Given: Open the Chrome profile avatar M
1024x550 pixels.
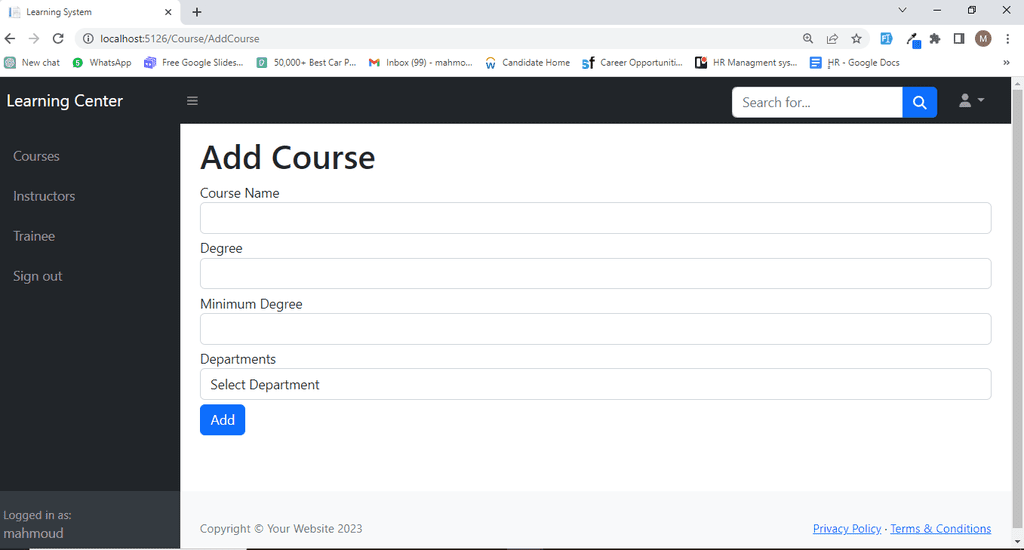Looking at the screenshot, I should (x=983, y=39).
